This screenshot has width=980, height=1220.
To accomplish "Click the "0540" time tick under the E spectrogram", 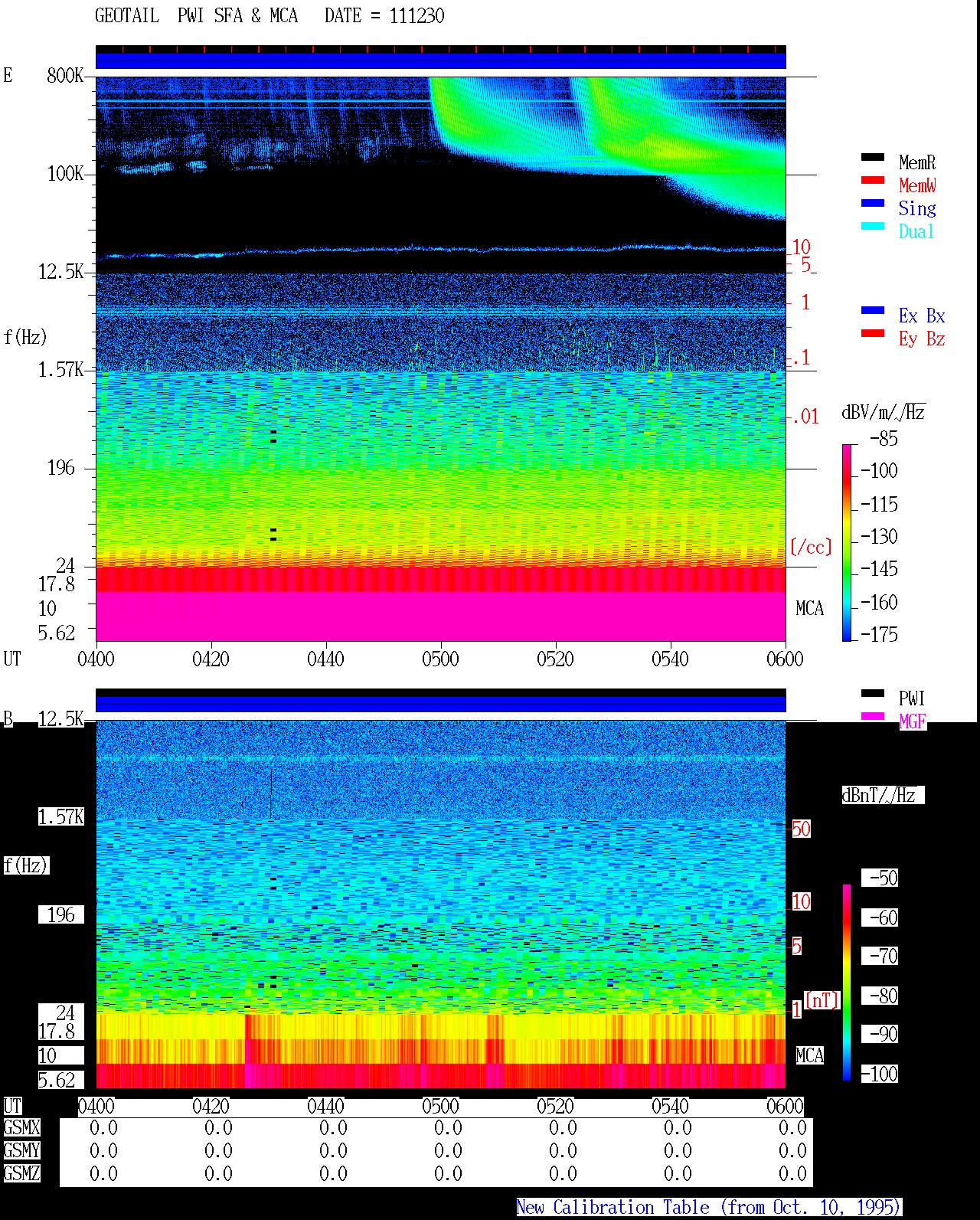I will tap(670, 659).
